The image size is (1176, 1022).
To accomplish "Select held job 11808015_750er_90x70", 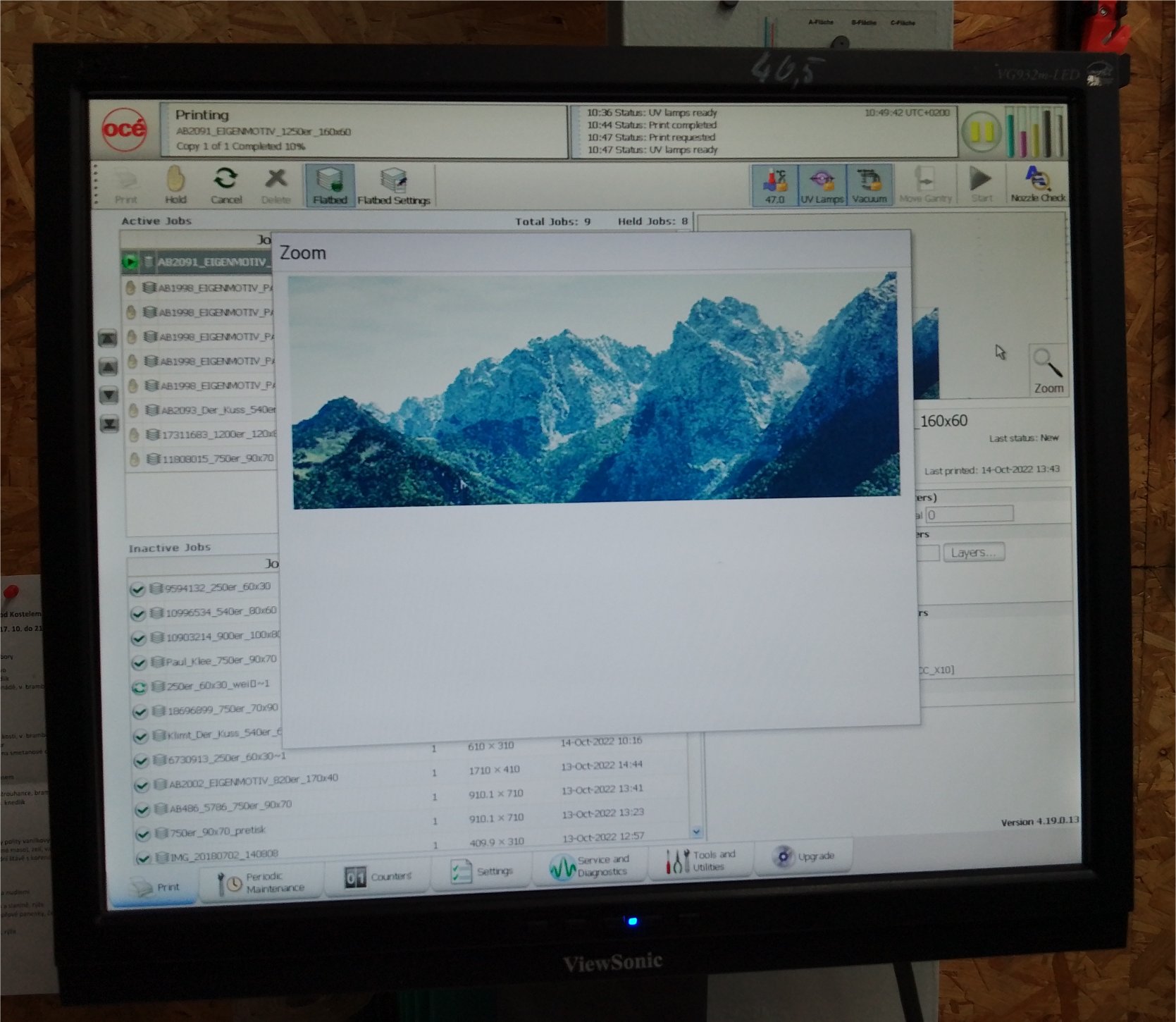I will point(203,458).
